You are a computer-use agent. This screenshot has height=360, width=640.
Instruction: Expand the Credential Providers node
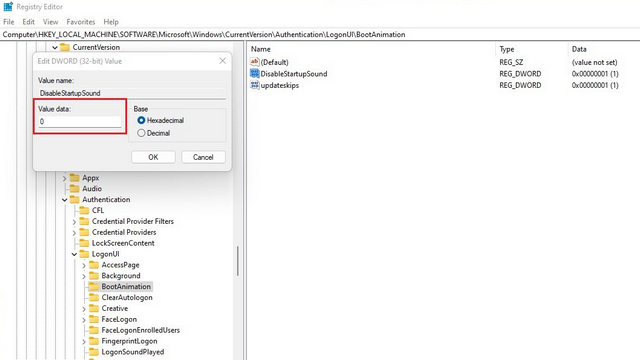coord(74,232)
